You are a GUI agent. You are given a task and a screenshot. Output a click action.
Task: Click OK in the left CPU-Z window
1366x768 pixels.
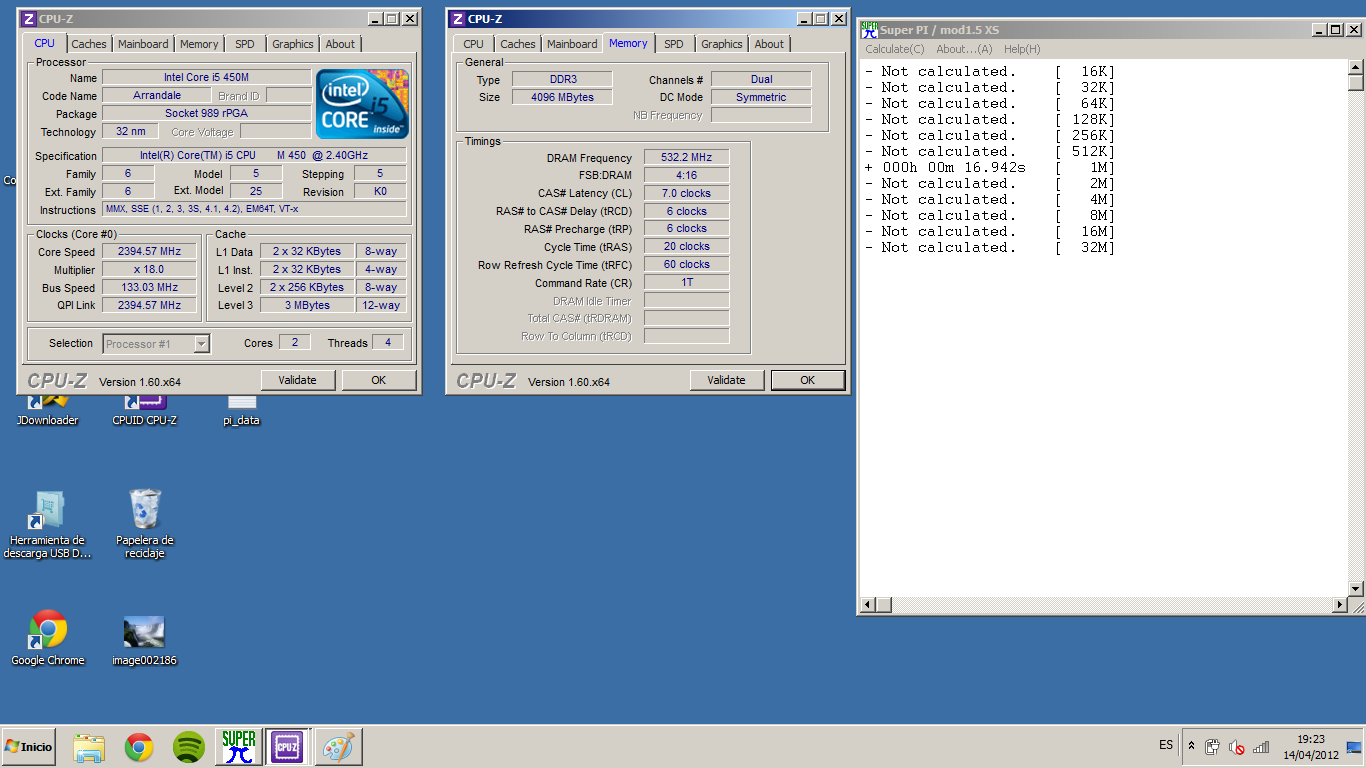pos(379,380)
